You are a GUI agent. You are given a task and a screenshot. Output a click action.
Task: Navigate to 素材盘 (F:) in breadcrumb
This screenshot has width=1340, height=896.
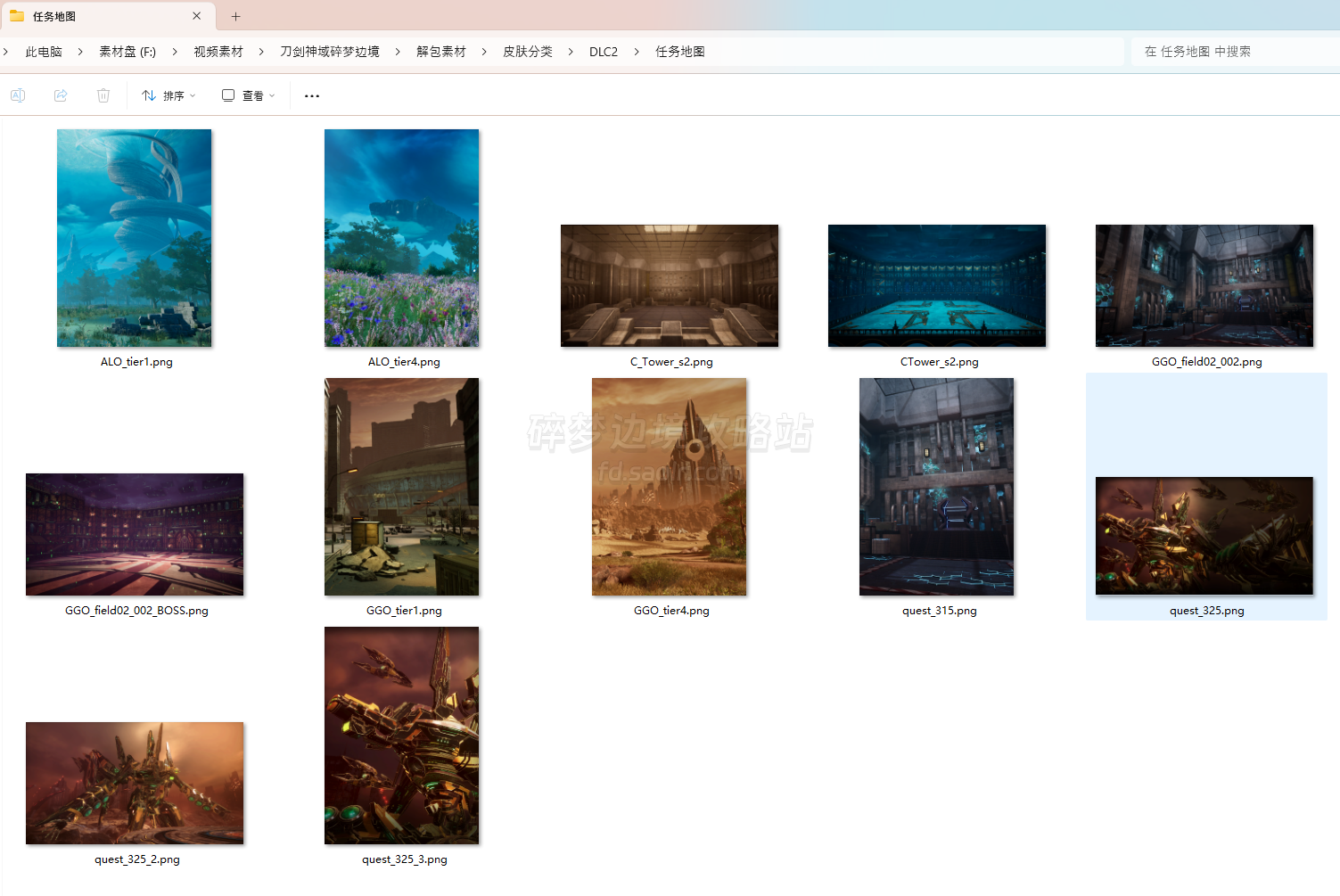tap(127, 52)
